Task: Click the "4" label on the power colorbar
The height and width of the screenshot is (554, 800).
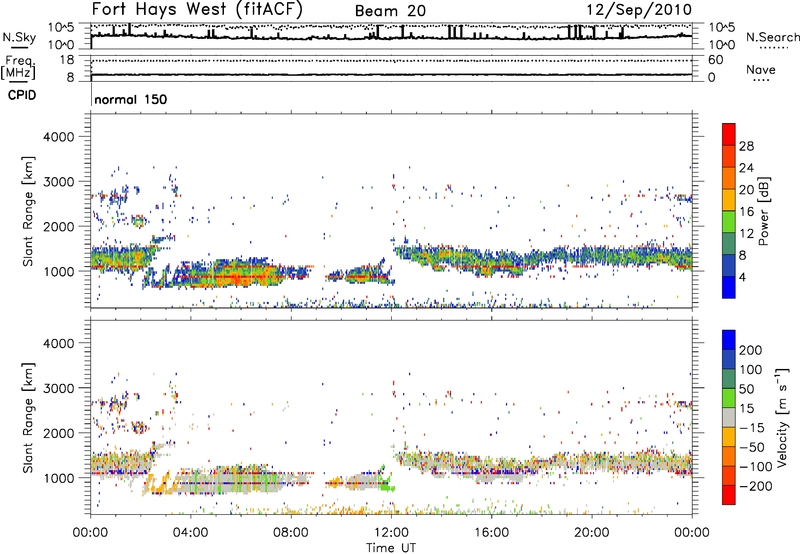Action: coord(744,277)
